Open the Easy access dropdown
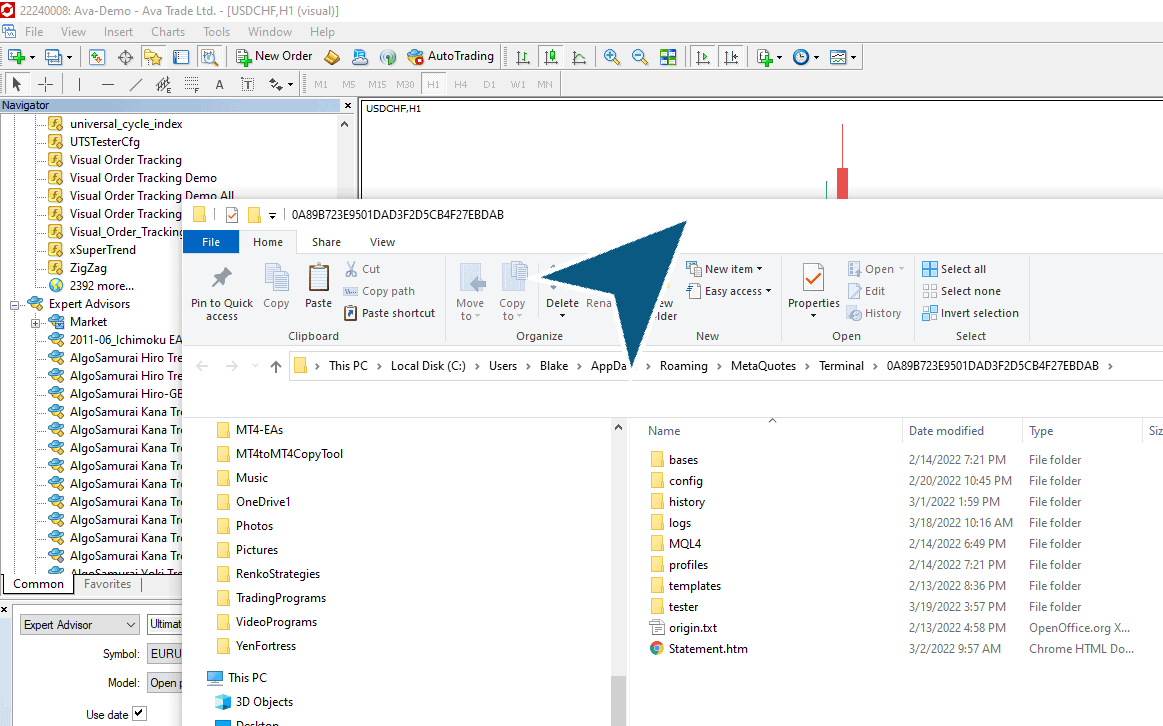This screenshot has width=1163, height=726. click(729, 291)
